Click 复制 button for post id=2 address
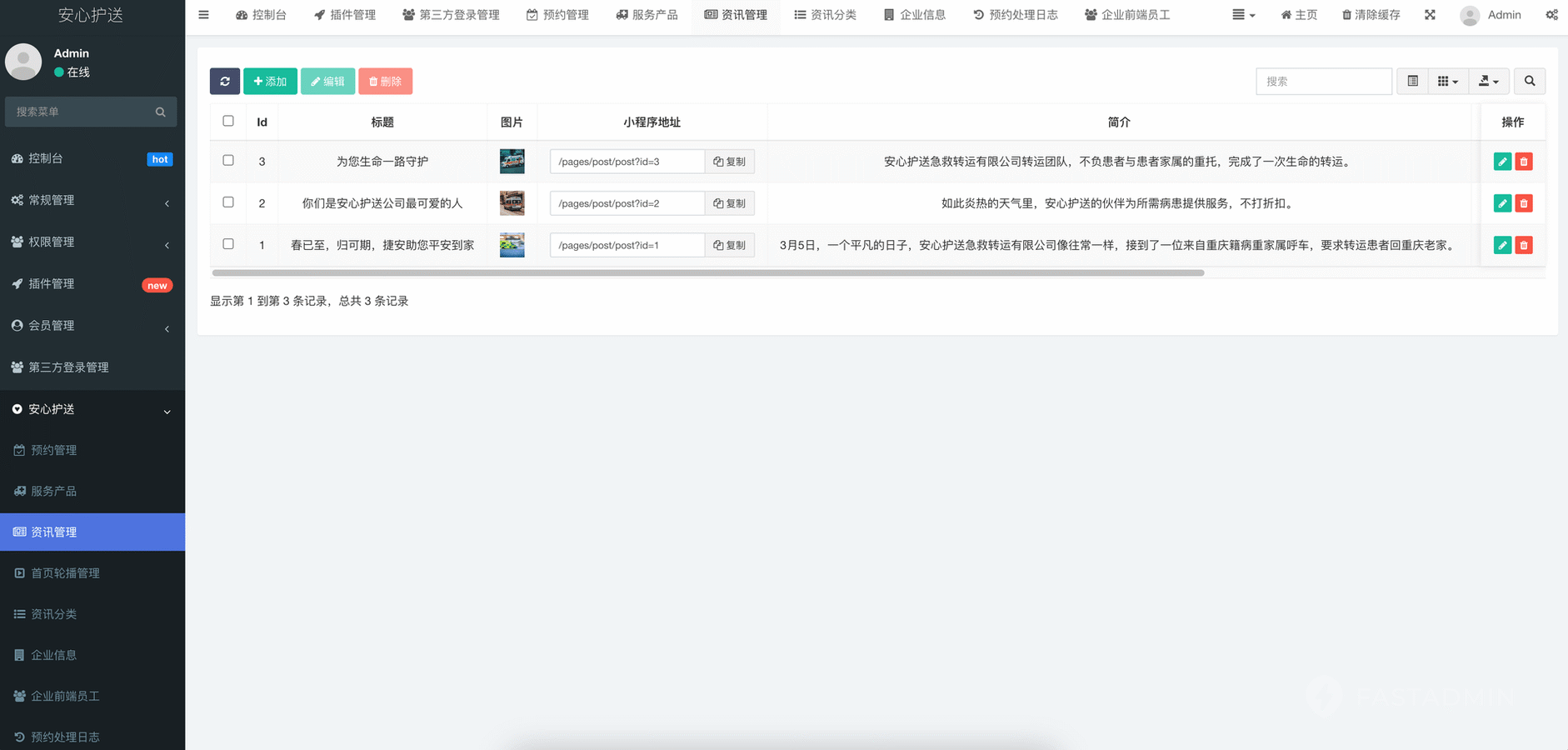This screenshot has width=1568, height=750. tap(730, 203)
